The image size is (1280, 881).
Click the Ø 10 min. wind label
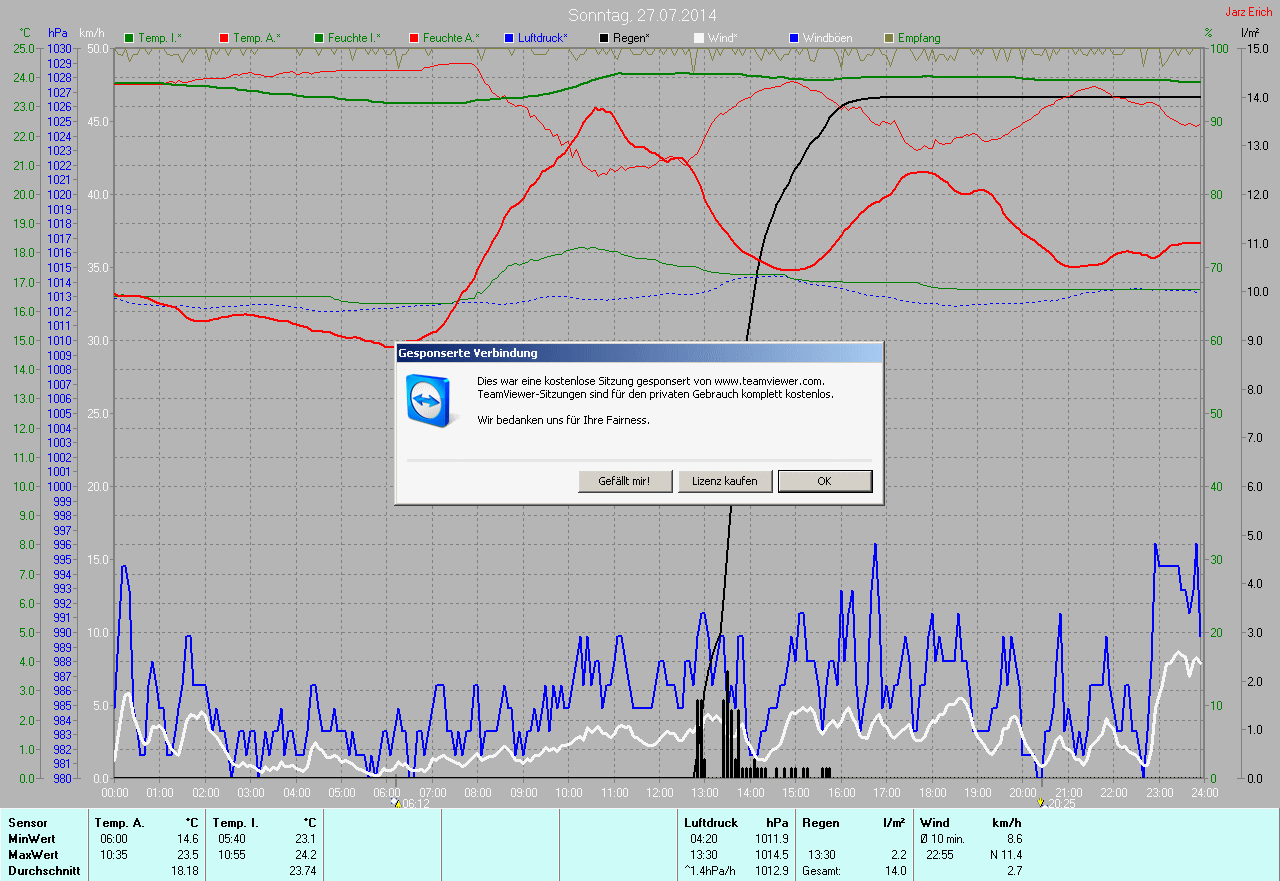(x=943, y=839)
